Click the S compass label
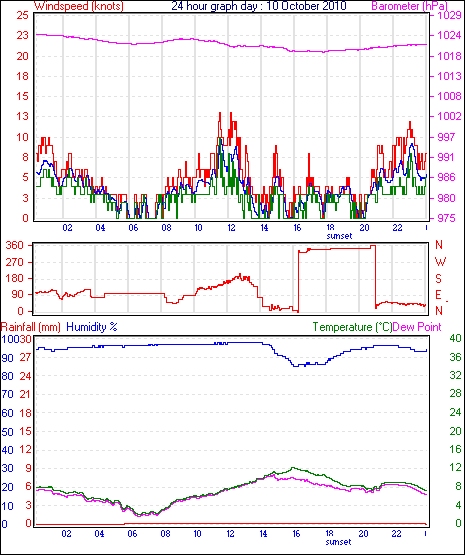Viewport: 465px width, 556px height. click(x=438, y=279)
